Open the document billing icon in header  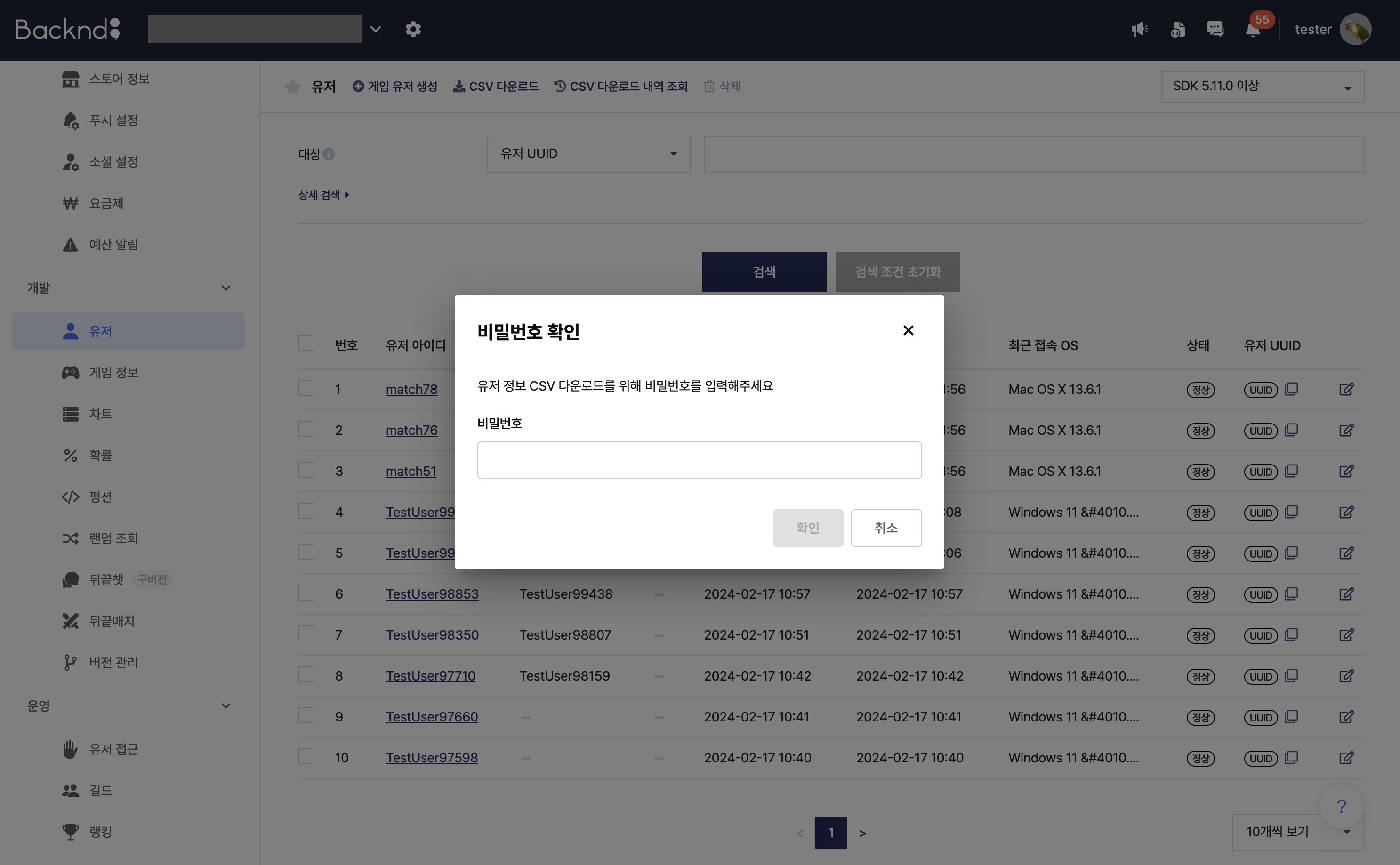1177,29
